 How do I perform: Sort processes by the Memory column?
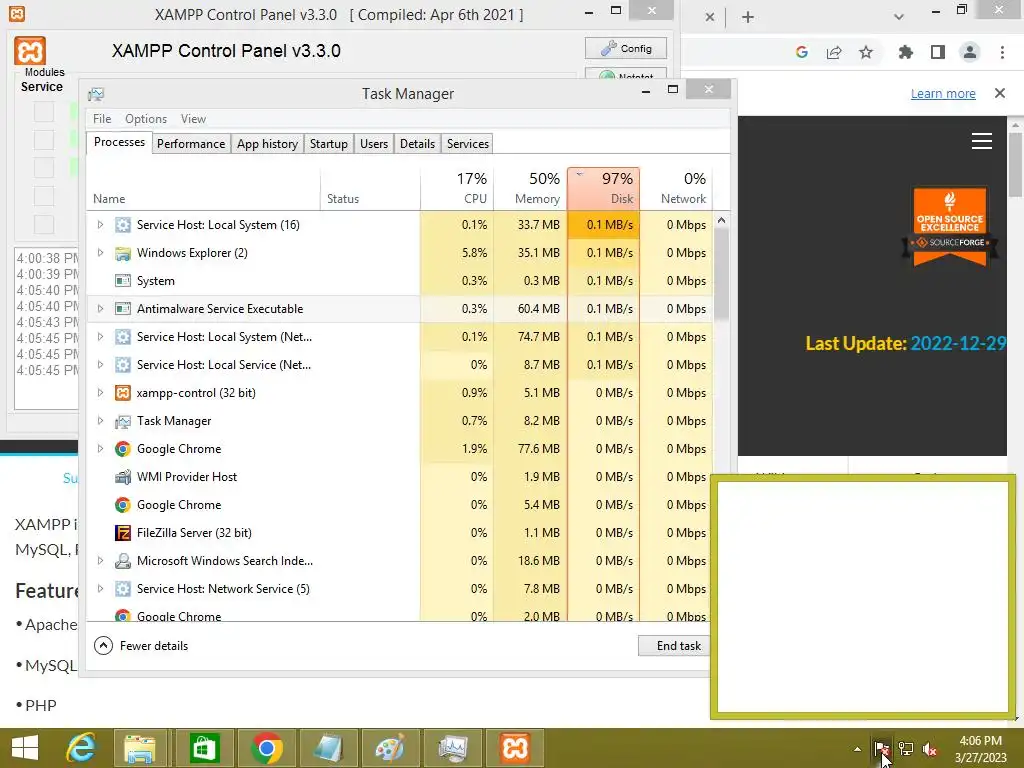[x=530, y=189]
